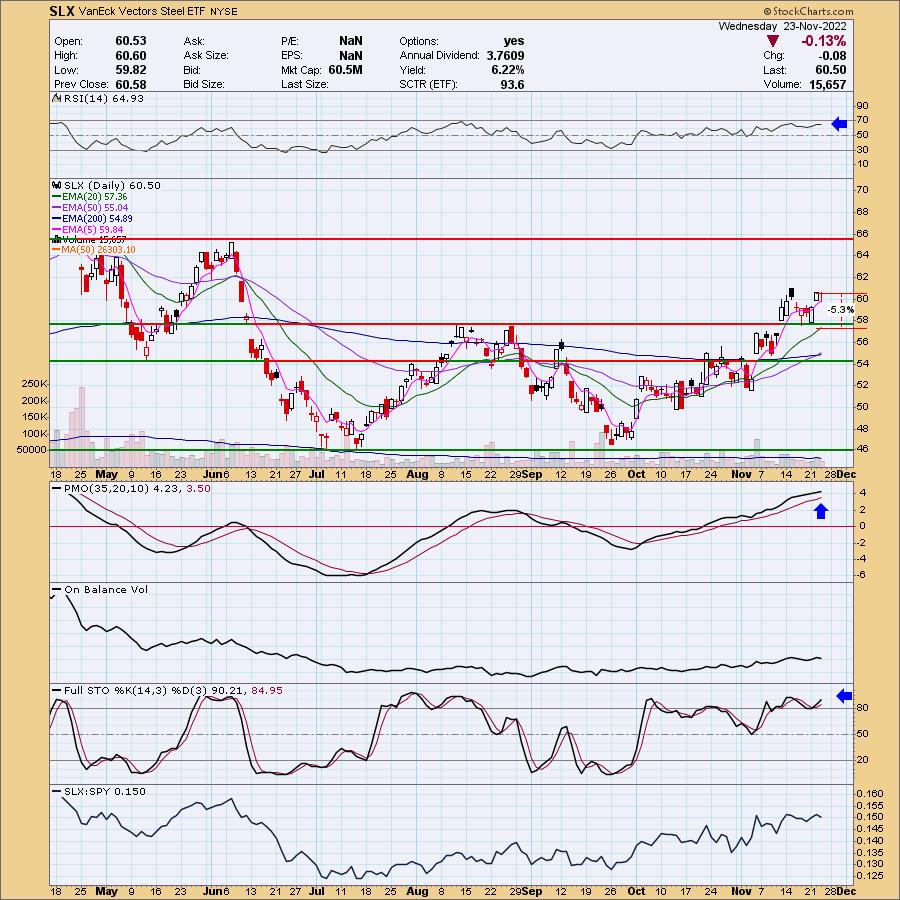900x900 pixels.
Task: Click the Bid Size label in quote header
Action: click(x=204, y=84)
